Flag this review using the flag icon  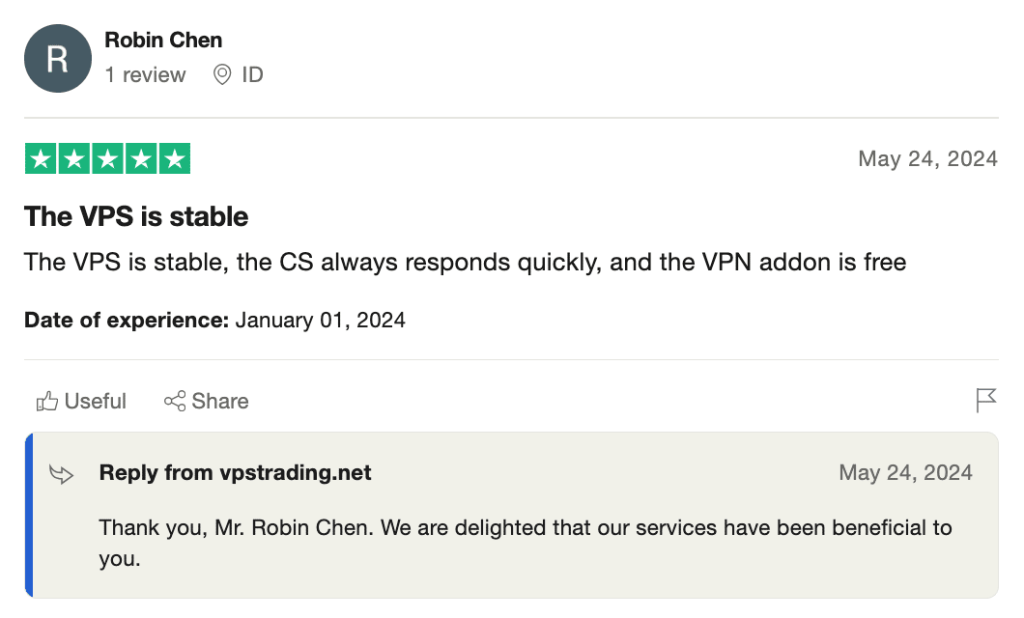click(985, 400)
